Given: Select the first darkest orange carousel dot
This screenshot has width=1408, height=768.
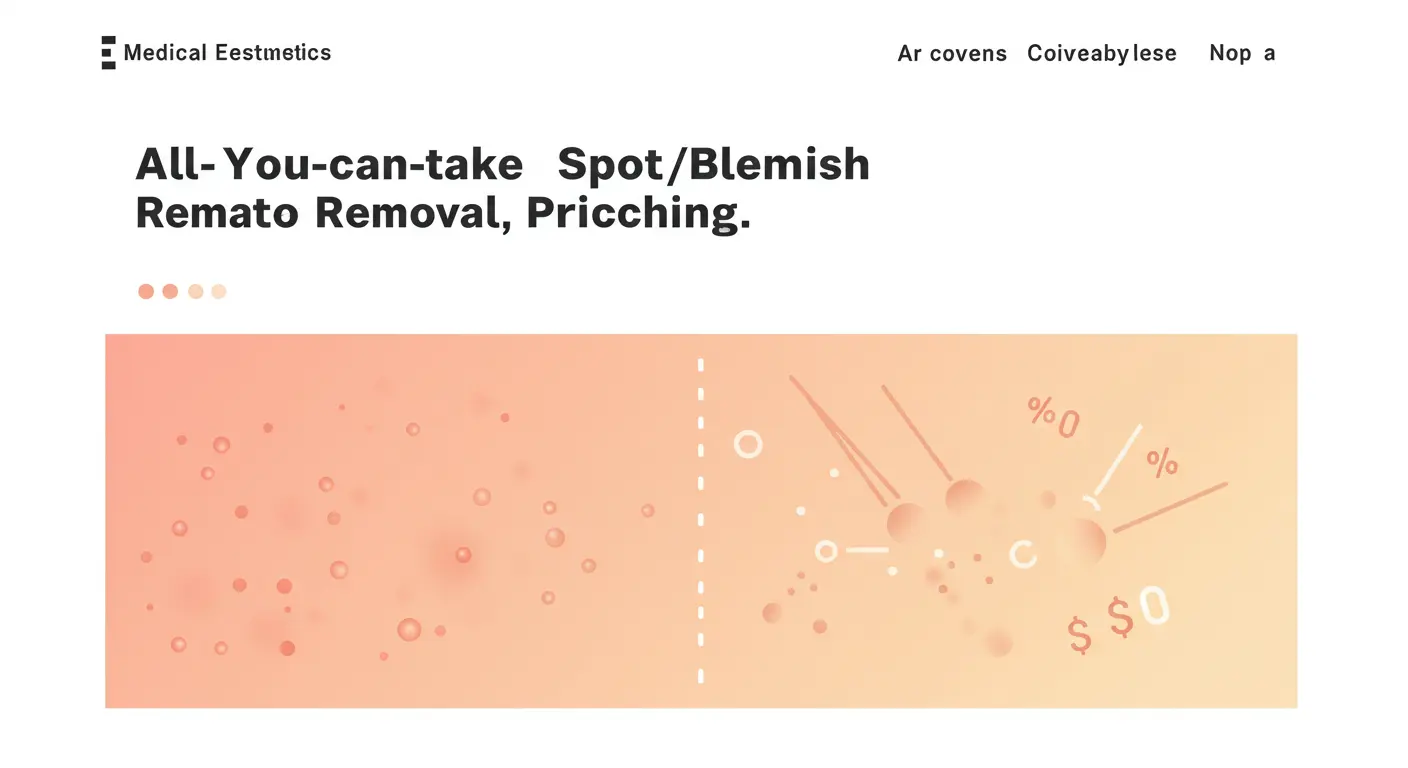Looking at the screenshot, I should pyautogui.click(x=146, y=291).
